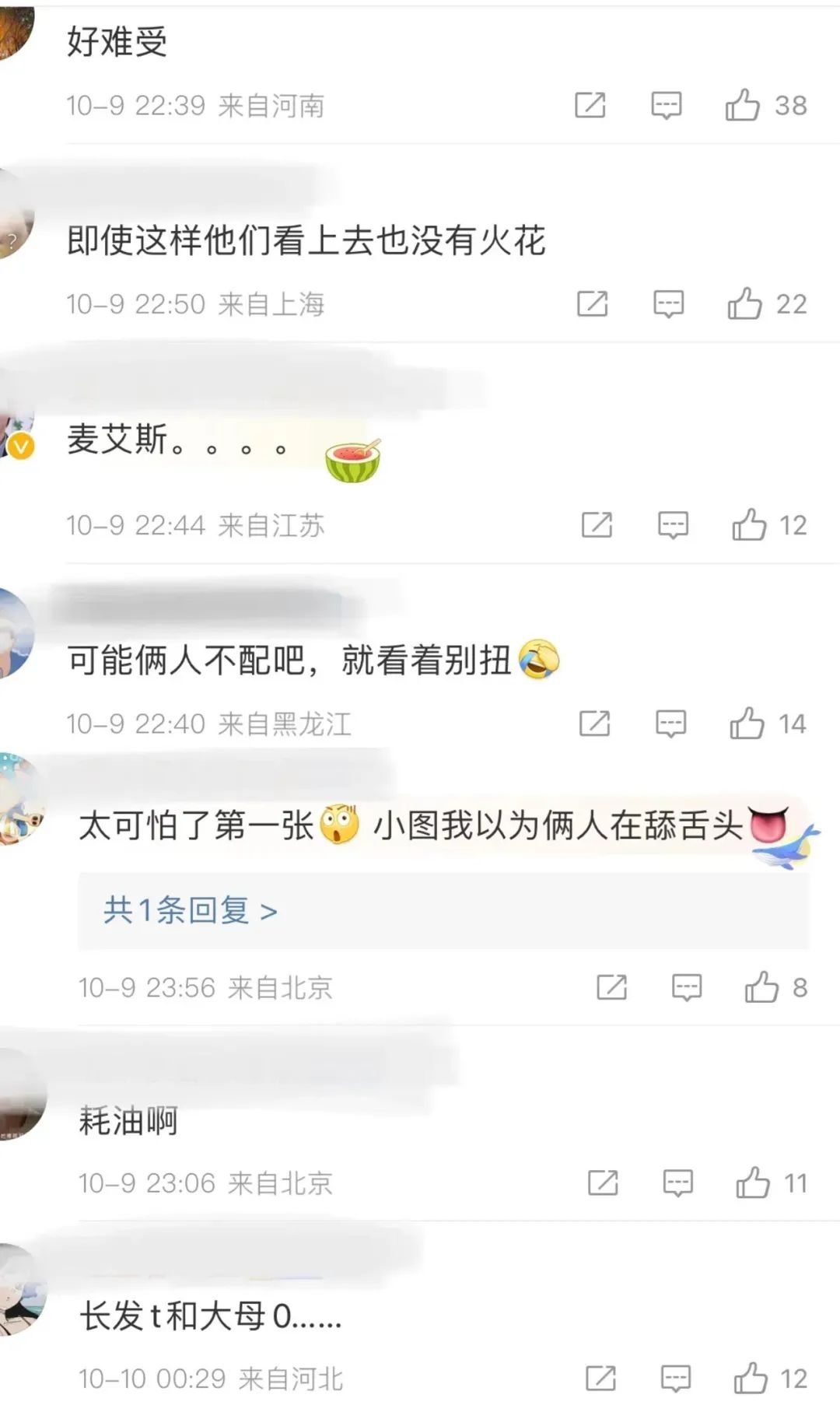Like the comment with 8 likes
Viewport: 840px width, 1405px height.
coord(761,987)
